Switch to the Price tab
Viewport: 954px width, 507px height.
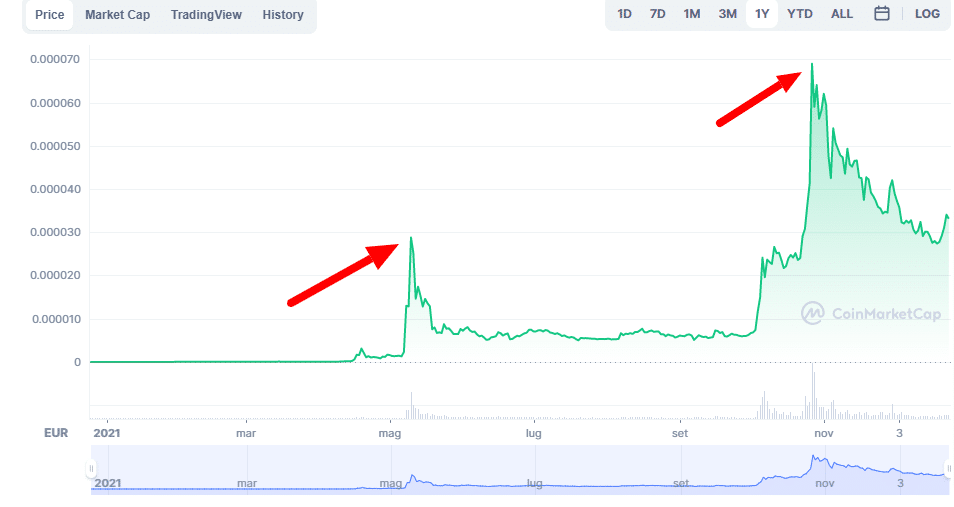(49, 15)
